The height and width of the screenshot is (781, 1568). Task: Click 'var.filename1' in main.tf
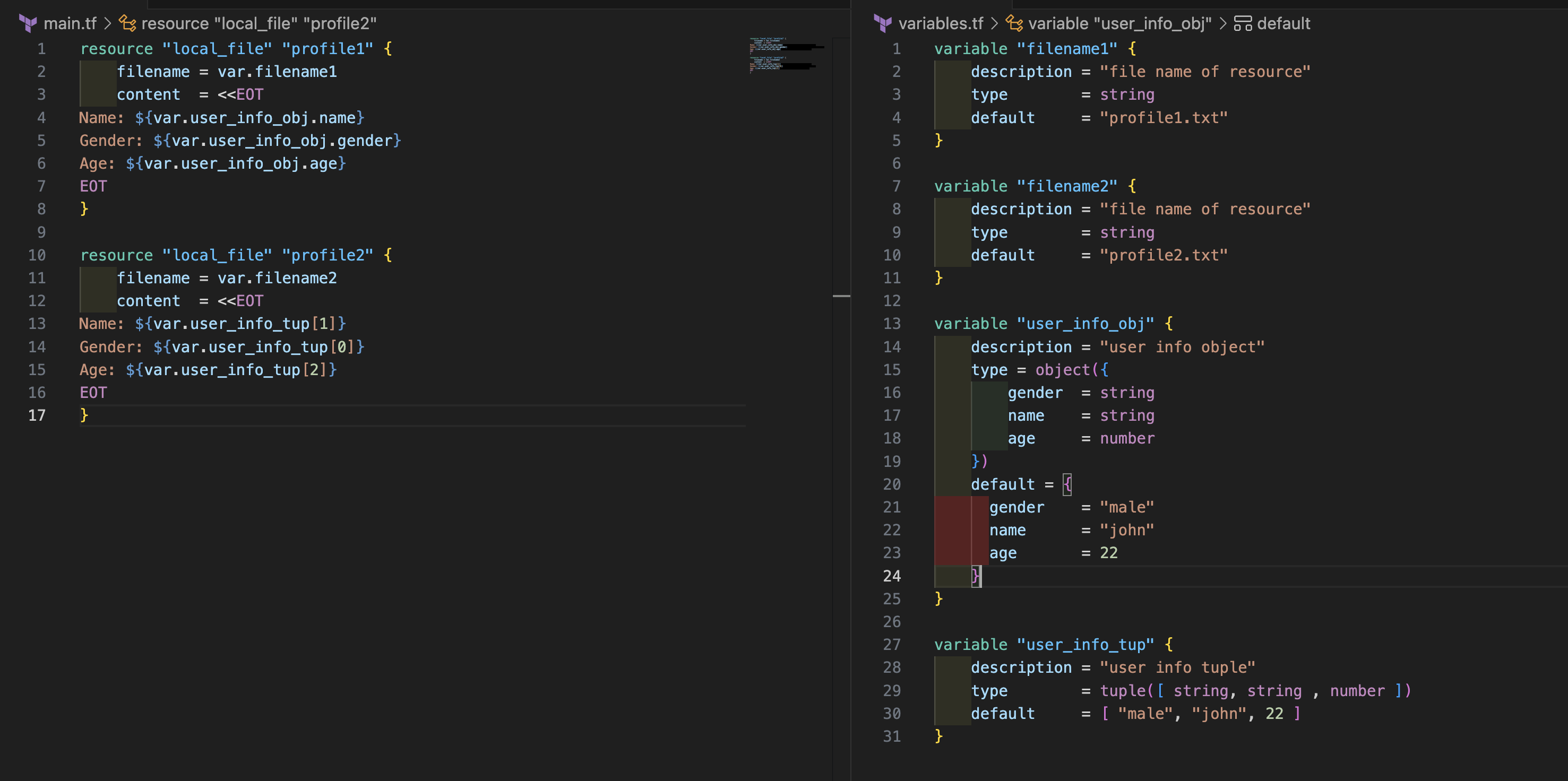[278, 72]
